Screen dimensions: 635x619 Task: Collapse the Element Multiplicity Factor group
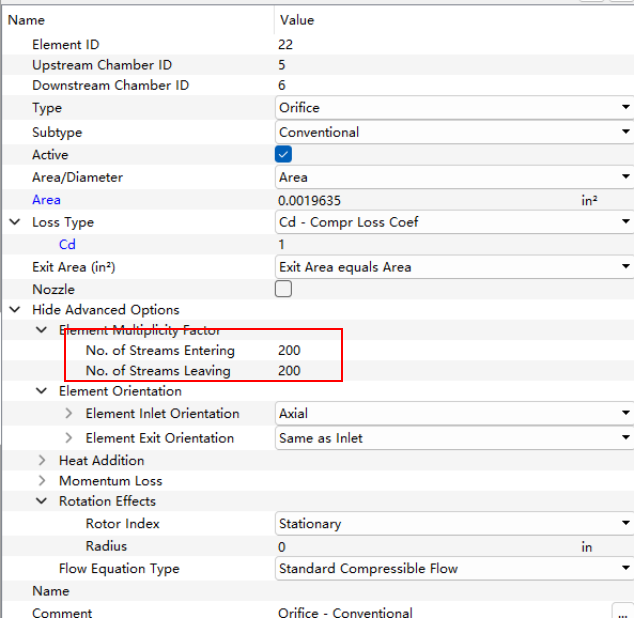[41, 330]
